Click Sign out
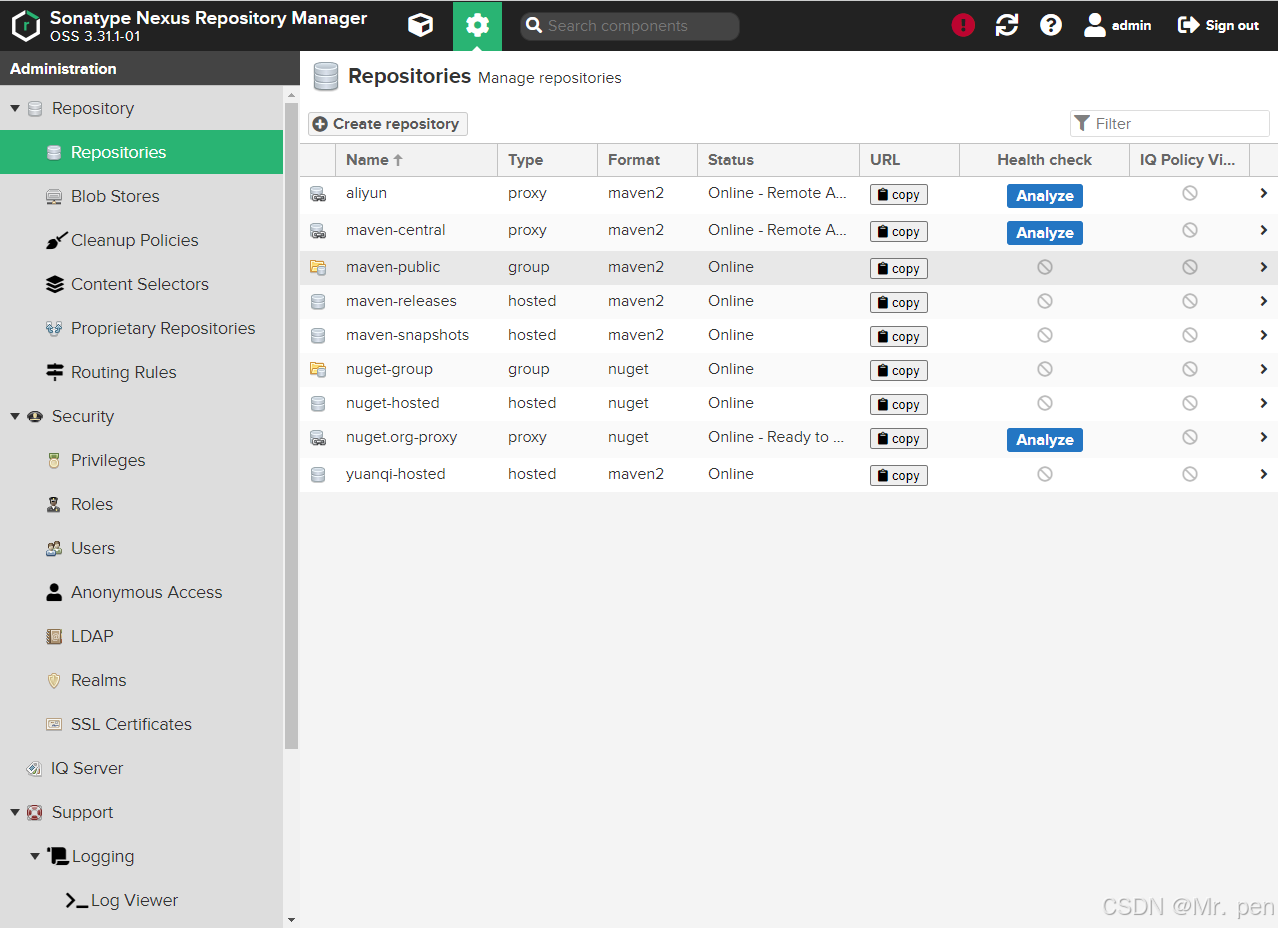 [x=1218, y=25]
